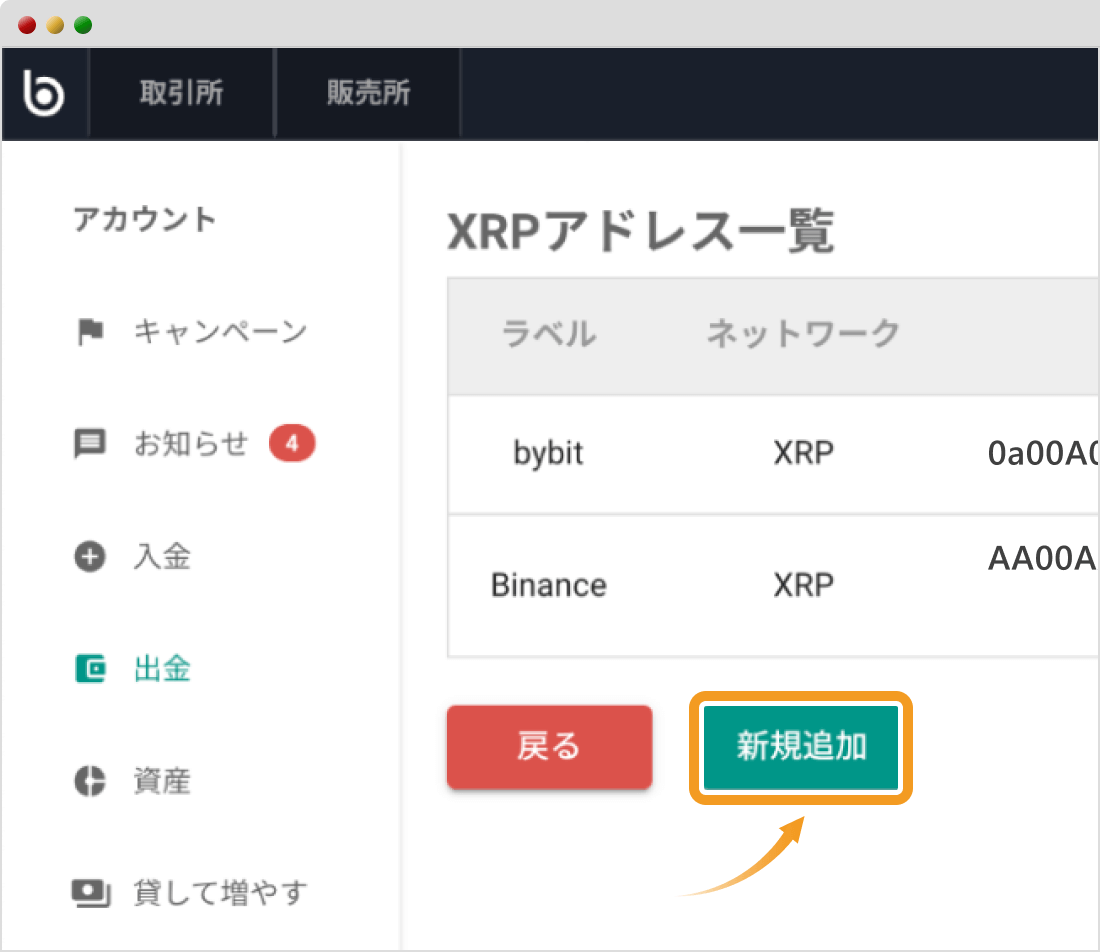Screen dimensions: 1100x952
Task: Click the 資産 pie chart icon
Action: (x=90, y=781)
